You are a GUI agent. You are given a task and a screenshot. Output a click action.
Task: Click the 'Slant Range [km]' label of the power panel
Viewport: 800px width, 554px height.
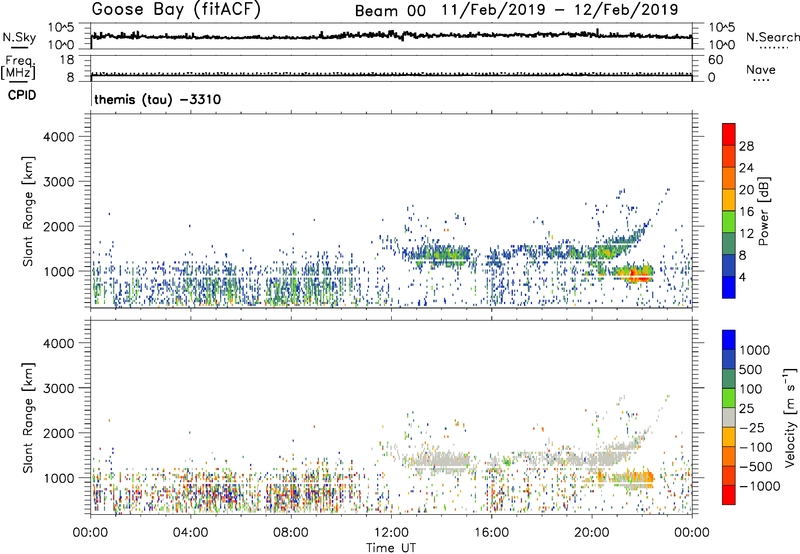[x=28, y=211]
